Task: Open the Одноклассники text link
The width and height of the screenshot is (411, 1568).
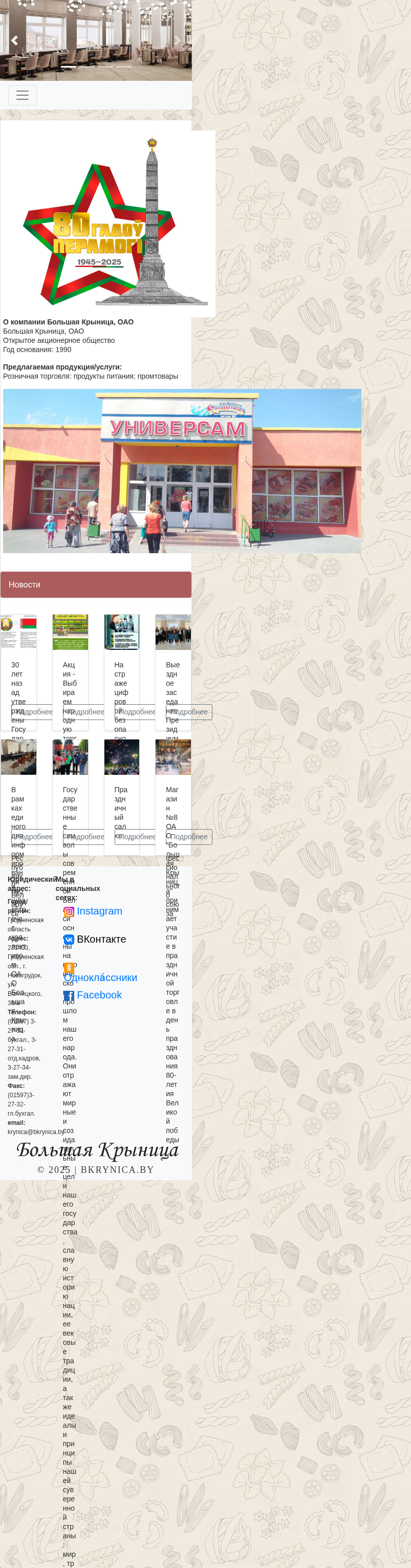Action: 100,977
